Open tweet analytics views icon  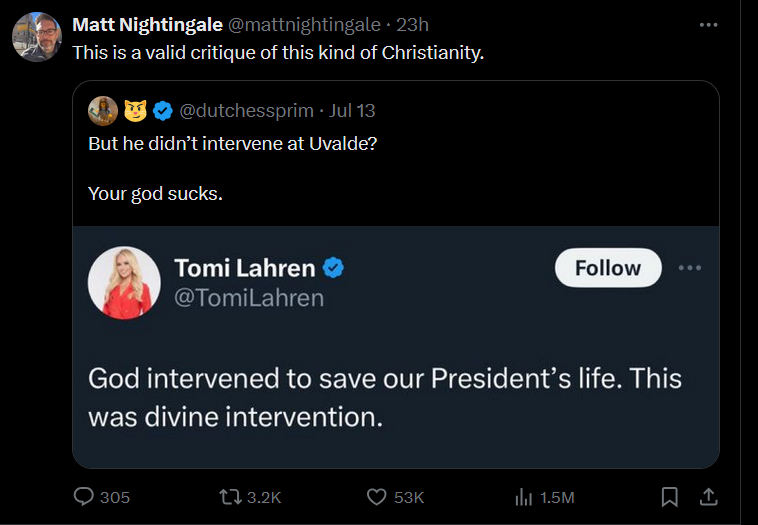(x=522, y=497)
